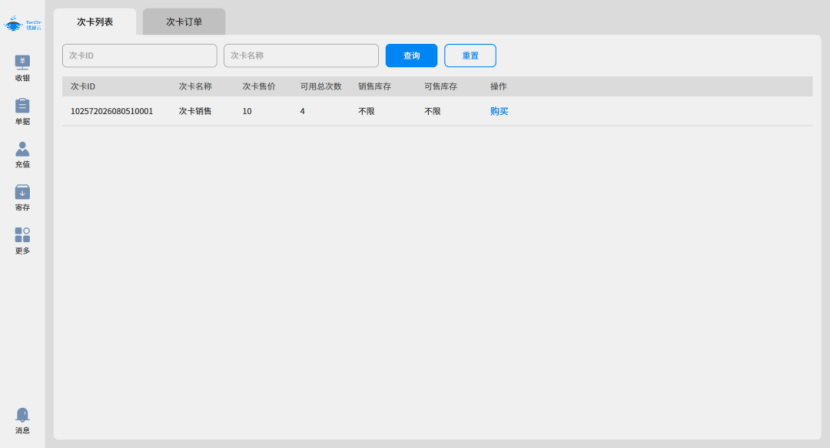This screenshot has width=830, height=448.
Task: Click the 销售库存 column header
Action: 375,86
